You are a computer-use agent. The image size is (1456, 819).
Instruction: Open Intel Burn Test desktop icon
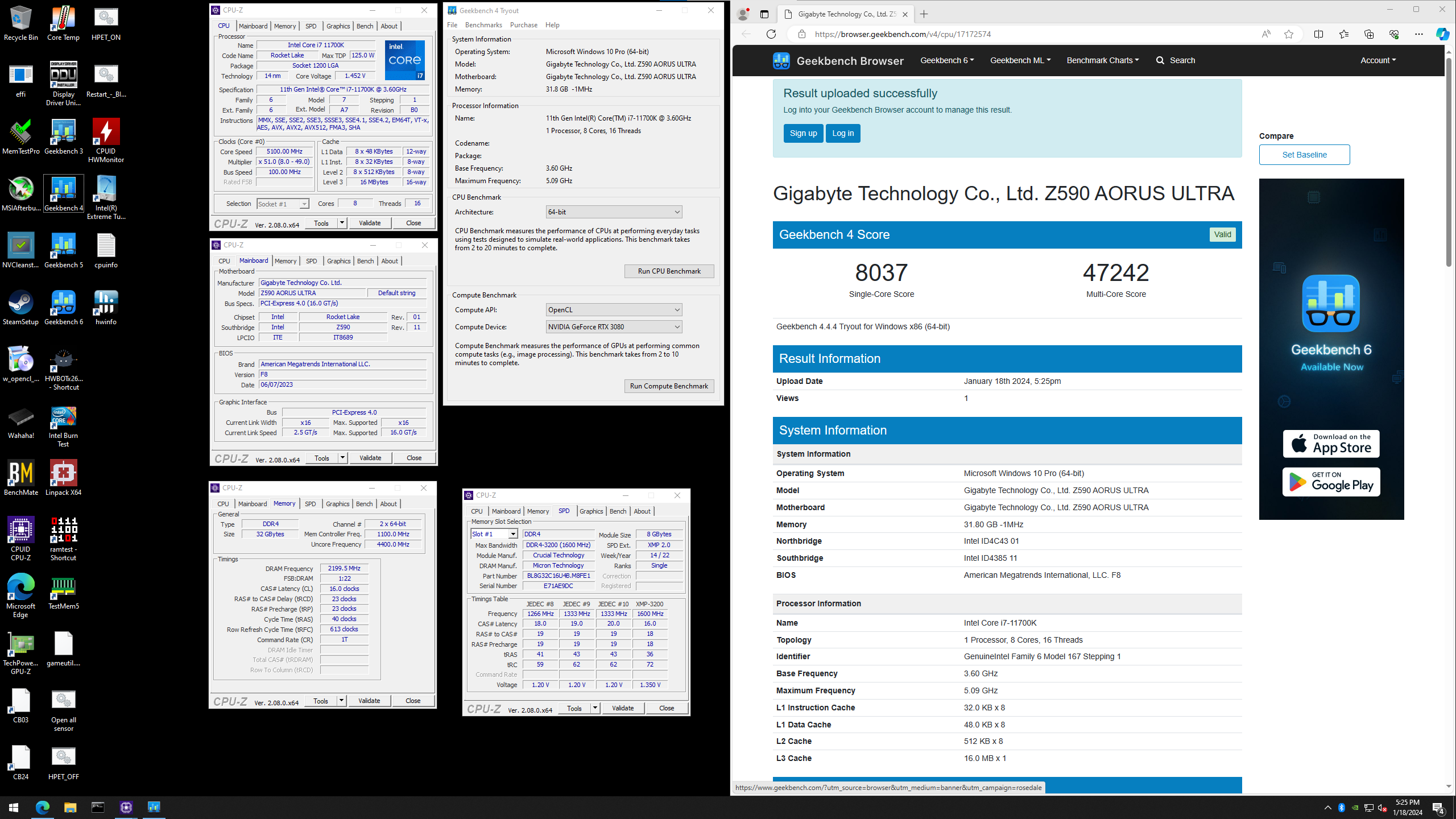pos(63,427)
